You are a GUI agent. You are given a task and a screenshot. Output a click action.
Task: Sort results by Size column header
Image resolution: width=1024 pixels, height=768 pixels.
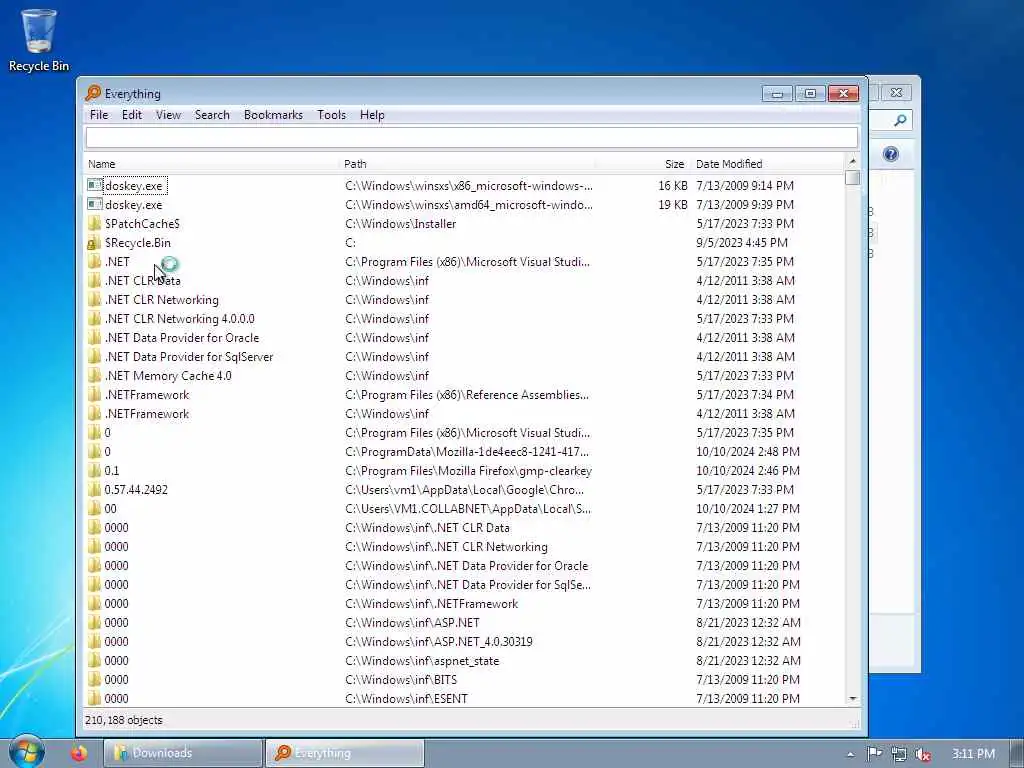pos(643,164)
